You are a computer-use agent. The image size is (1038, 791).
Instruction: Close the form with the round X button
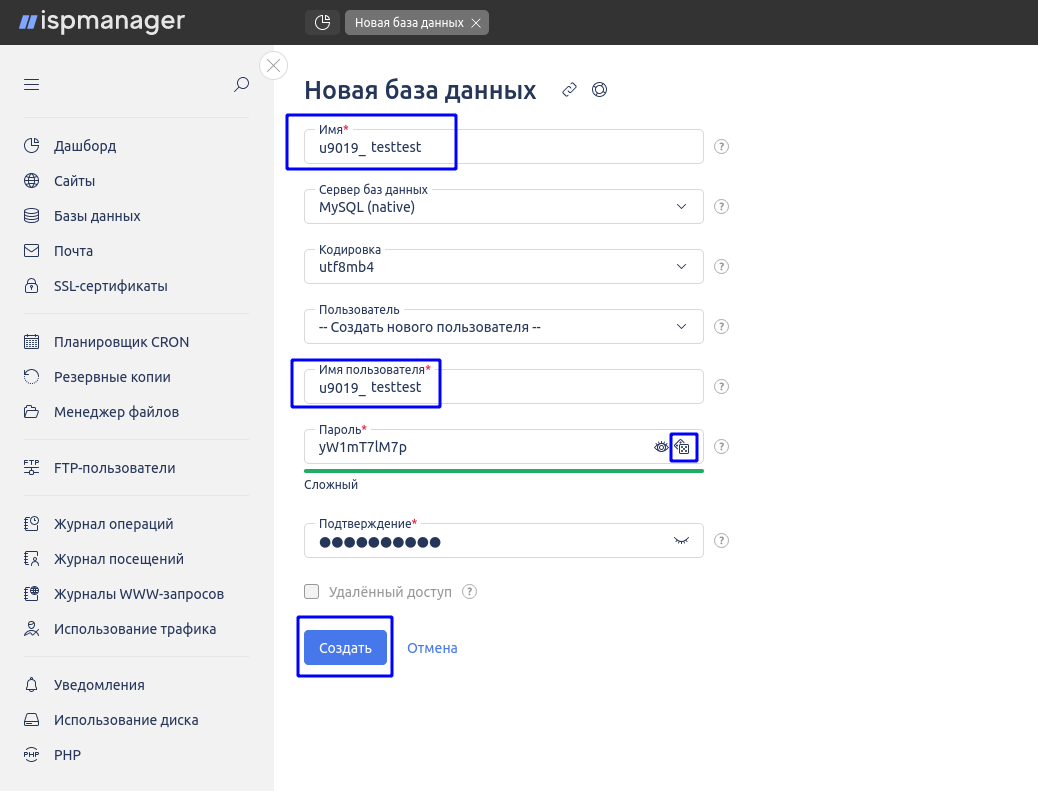pos(273,66)
